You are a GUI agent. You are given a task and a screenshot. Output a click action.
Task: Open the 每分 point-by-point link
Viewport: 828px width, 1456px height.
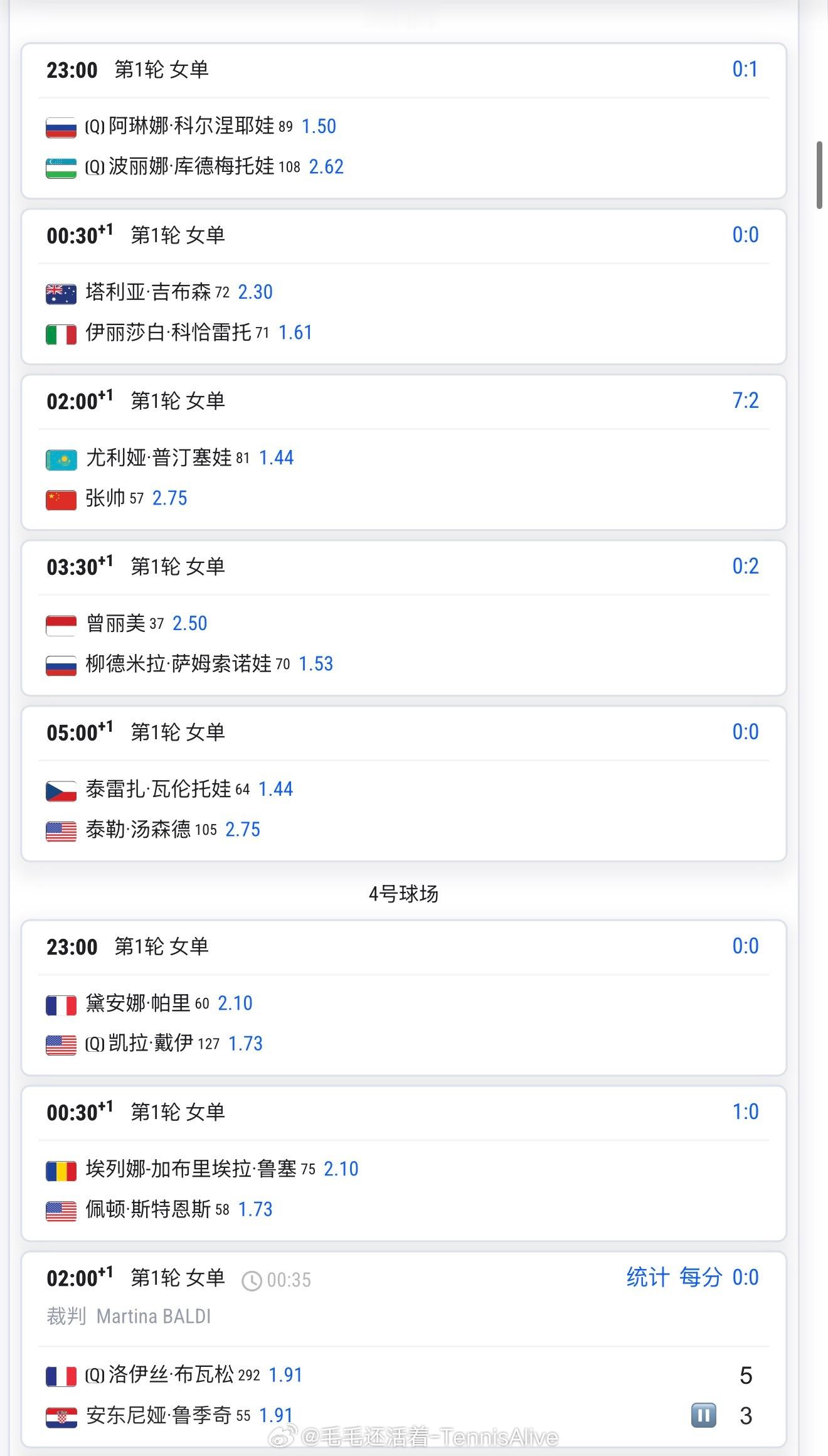pyautogui.click(x=701, y=1277)
